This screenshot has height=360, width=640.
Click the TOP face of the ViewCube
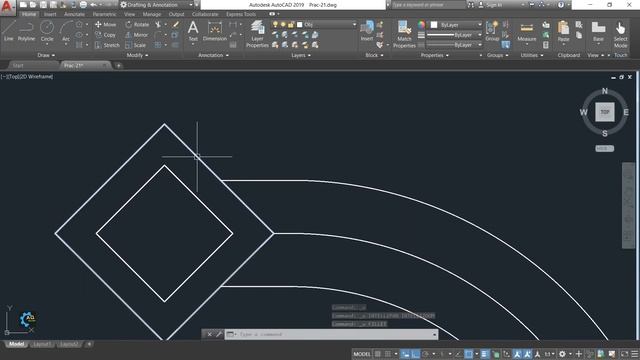[x=604, y=112]
